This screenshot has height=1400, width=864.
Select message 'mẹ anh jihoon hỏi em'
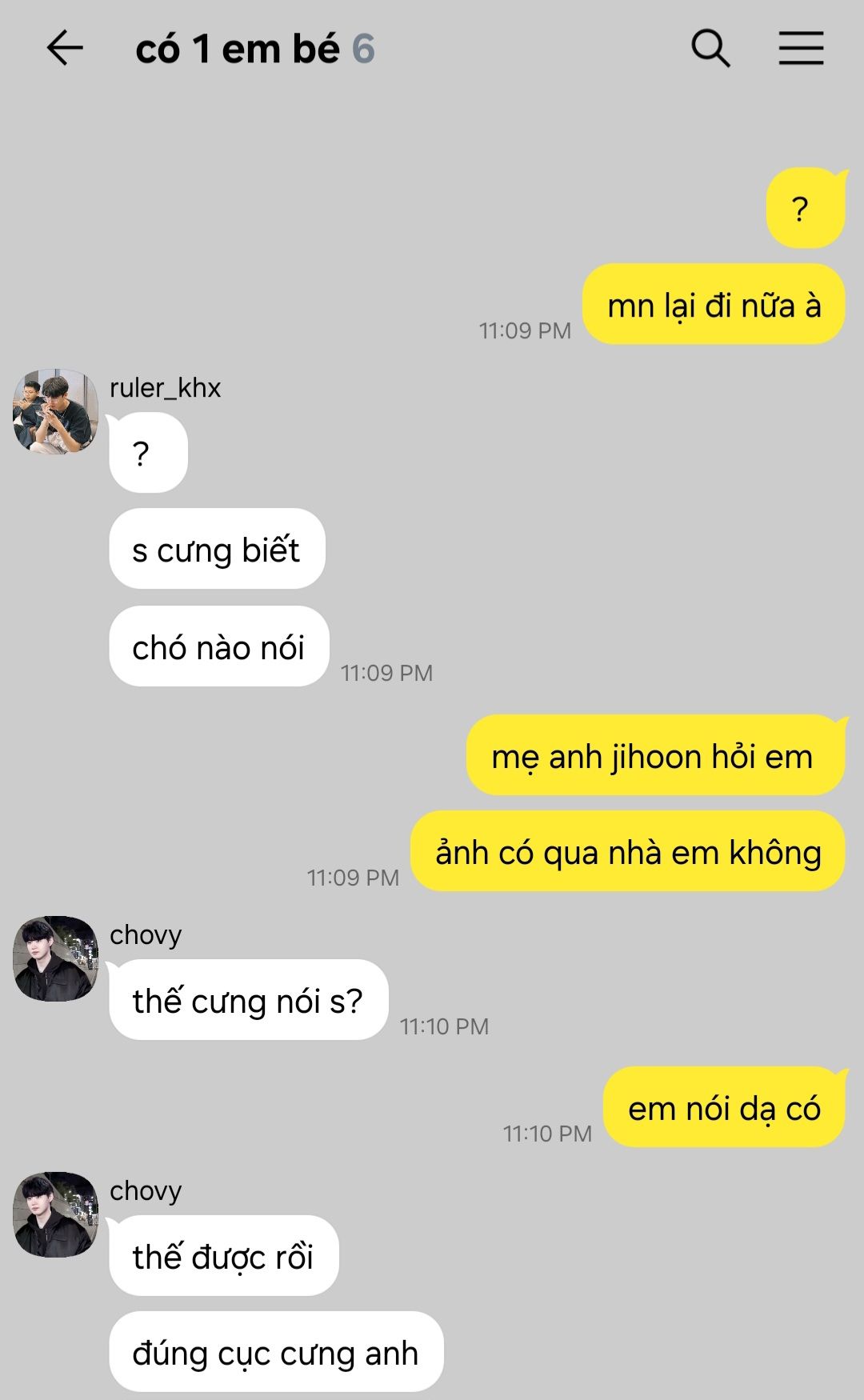click(655, 755)
